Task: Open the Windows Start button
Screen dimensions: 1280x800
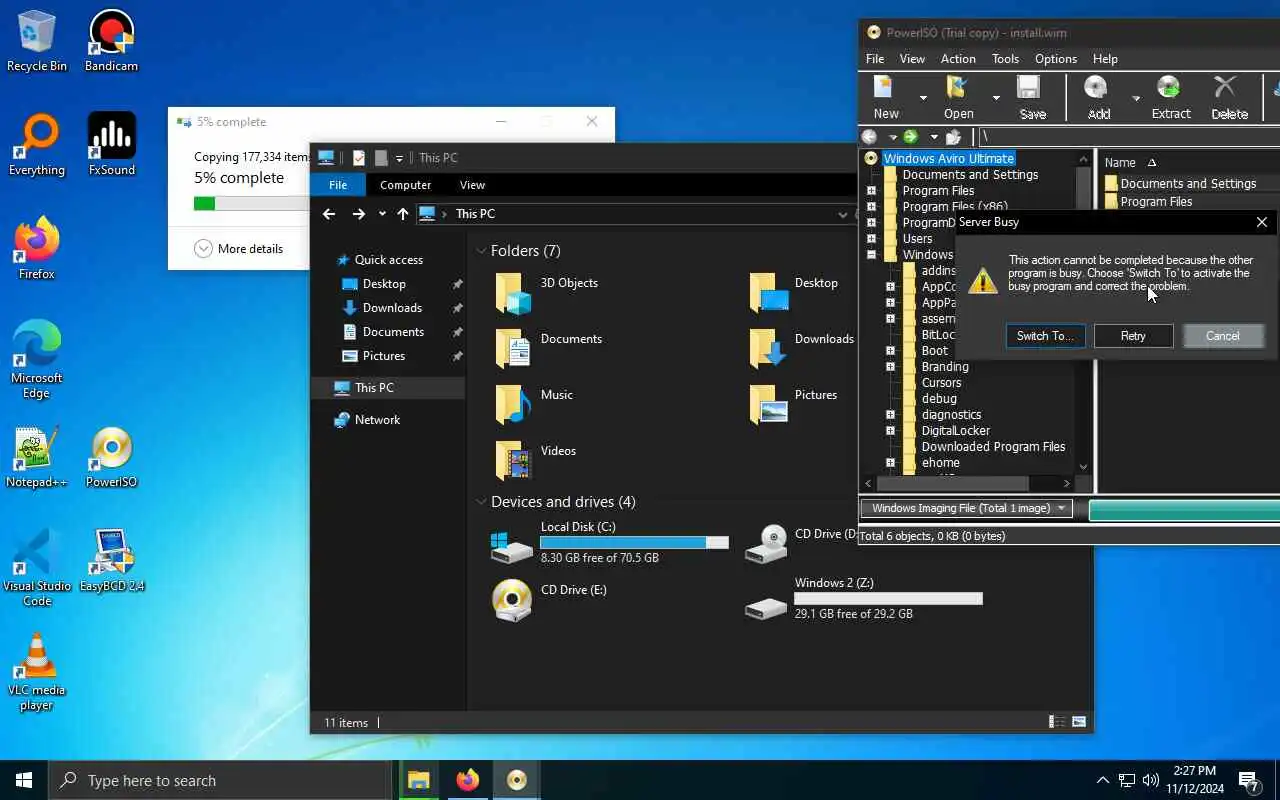Action: [x=24, y=780]
